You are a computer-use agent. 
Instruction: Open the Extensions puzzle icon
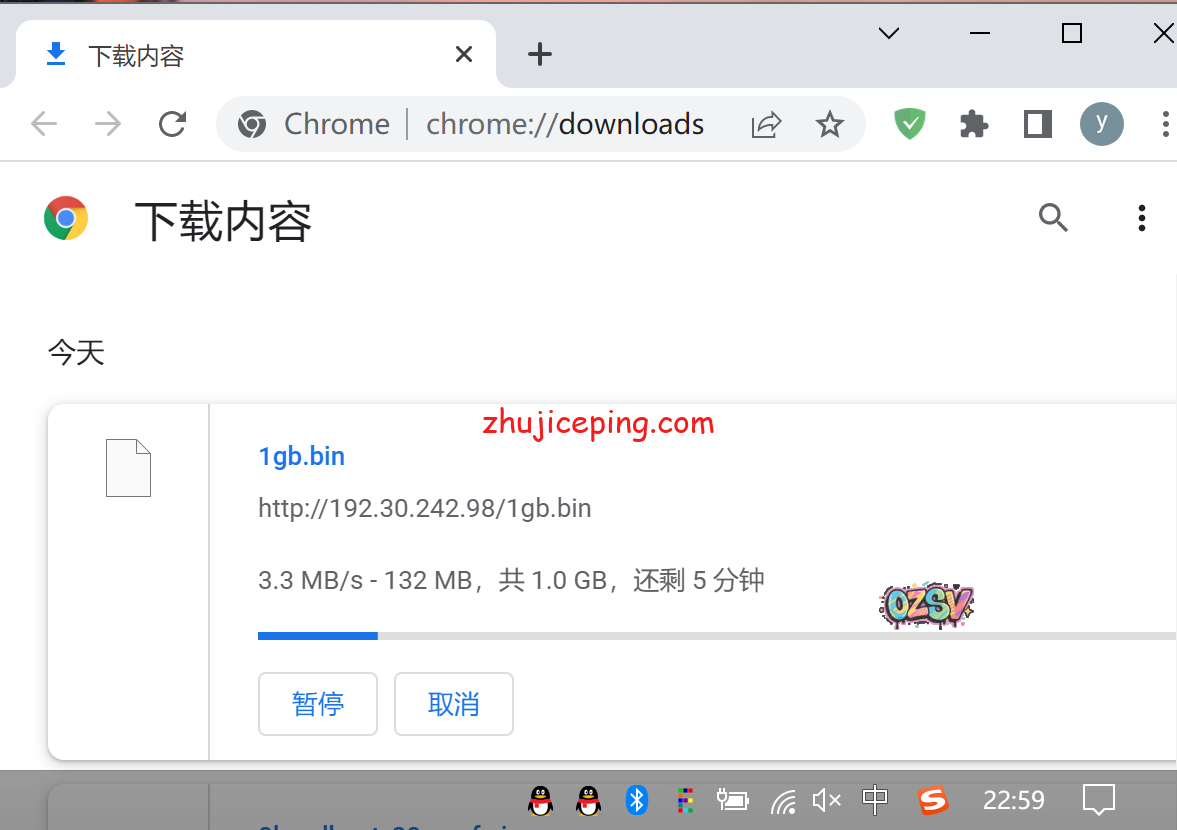pyautogui.click(x=973, y=124)
